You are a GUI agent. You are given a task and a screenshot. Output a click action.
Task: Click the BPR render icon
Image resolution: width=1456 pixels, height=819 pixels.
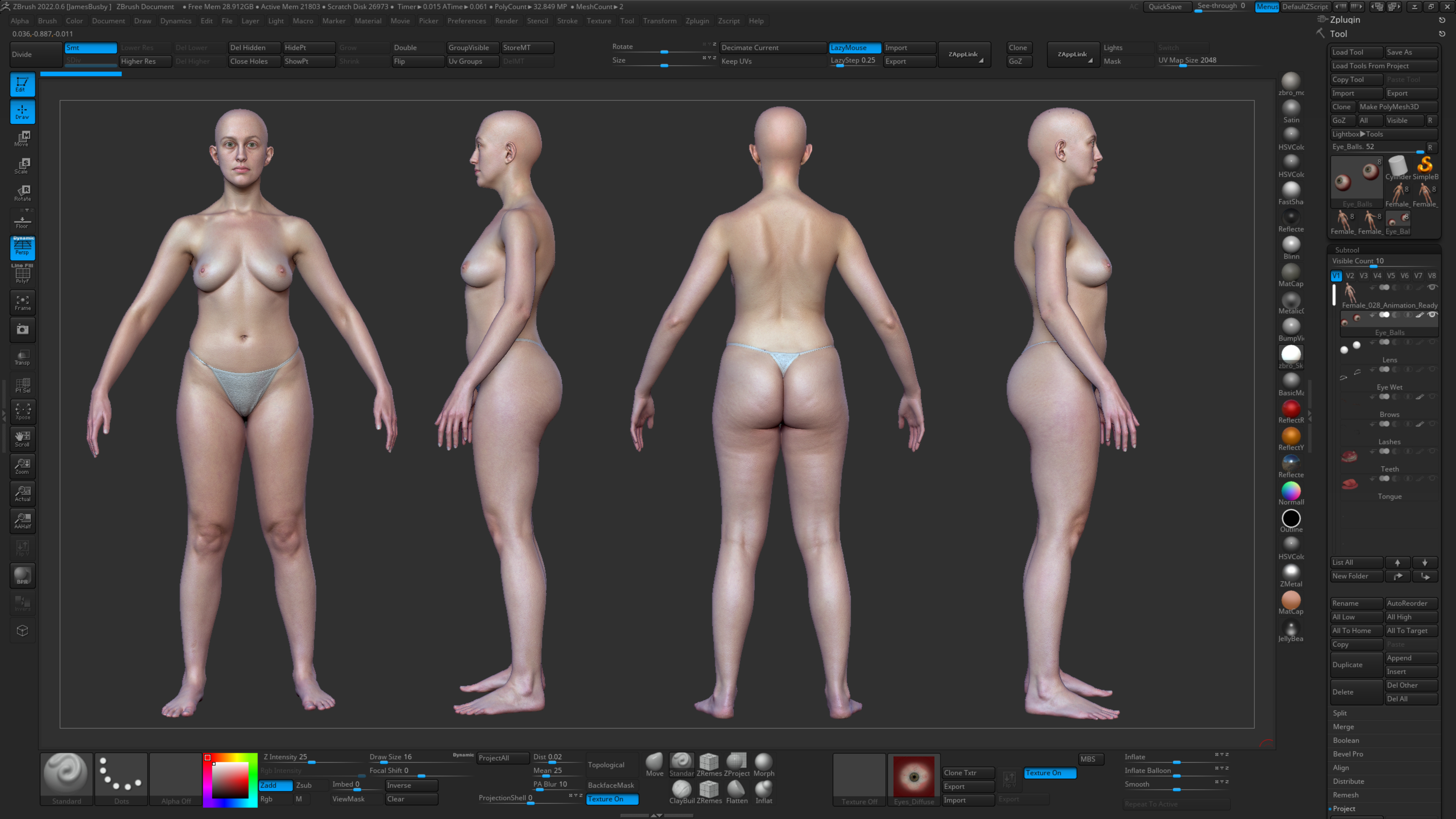[23, 576]
